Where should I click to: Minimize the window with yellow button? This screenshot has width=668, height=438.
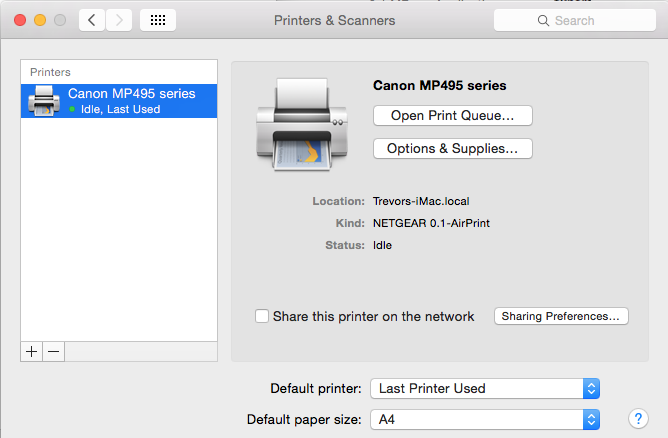coord(40,20)
